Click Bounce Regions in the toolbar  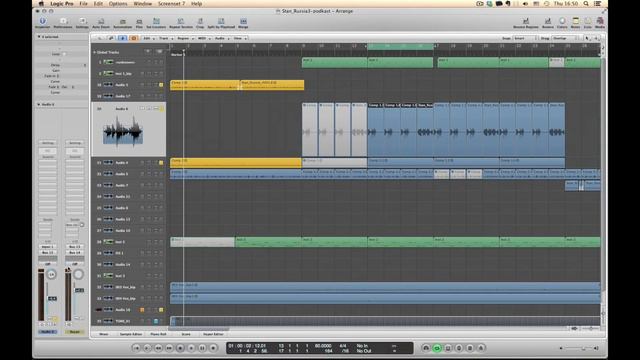point(526,22)
